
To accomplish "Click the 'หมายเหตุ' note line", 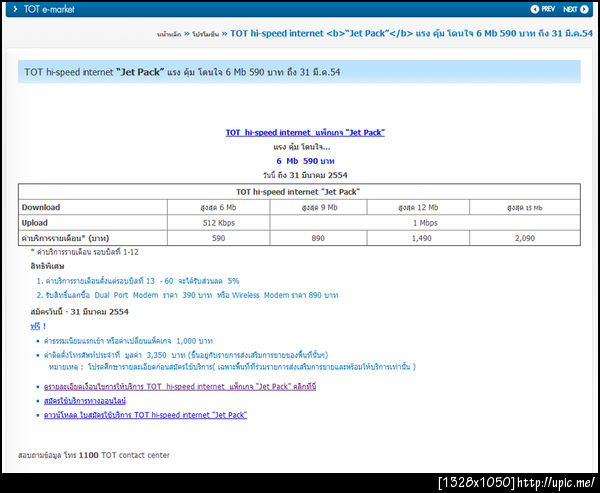I will (233, 367).
